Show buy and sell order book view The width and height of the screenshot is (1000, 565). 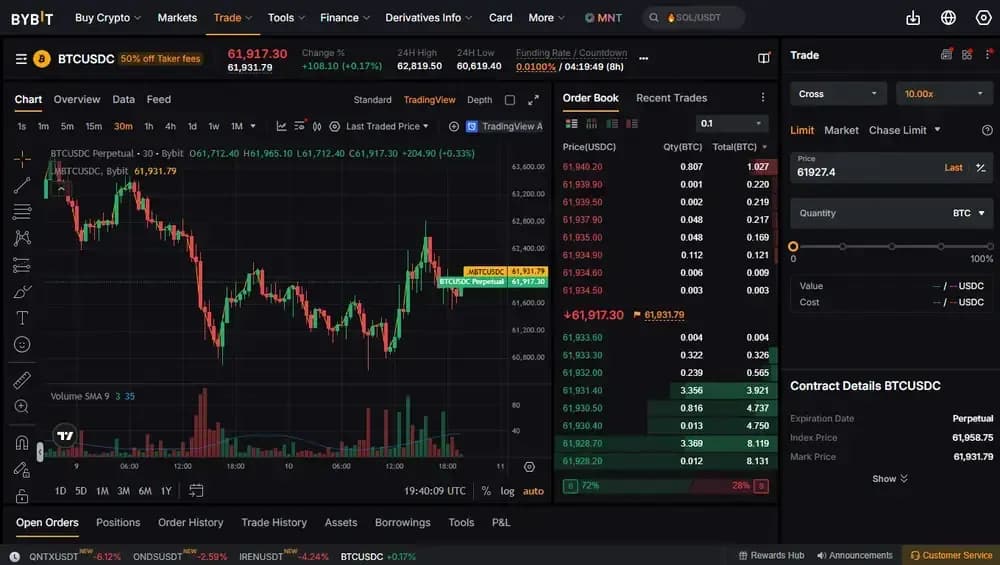pos(571,124)
